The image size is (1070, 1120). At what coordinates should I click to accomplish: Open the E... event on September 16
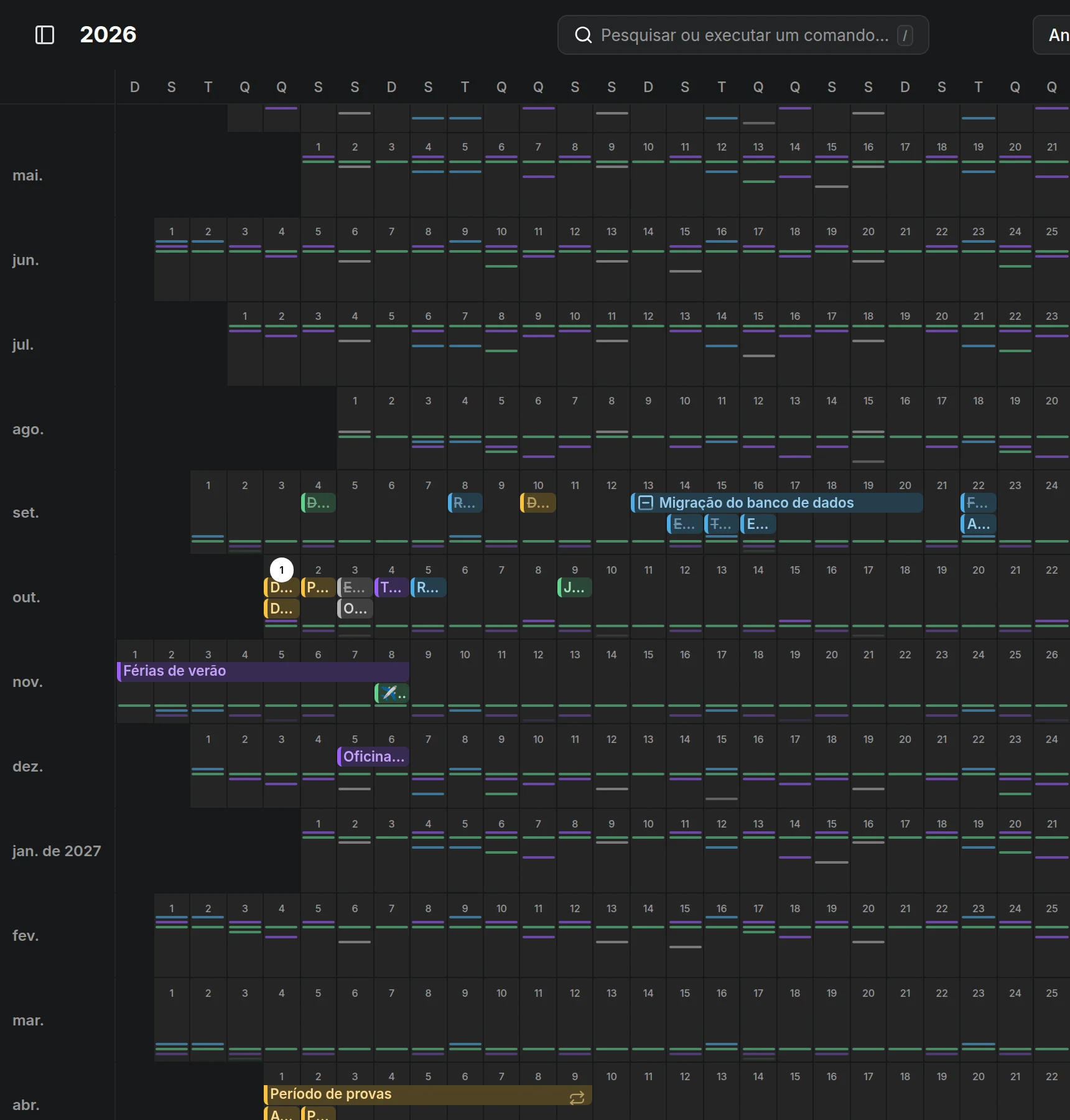[x=758, y=524]
